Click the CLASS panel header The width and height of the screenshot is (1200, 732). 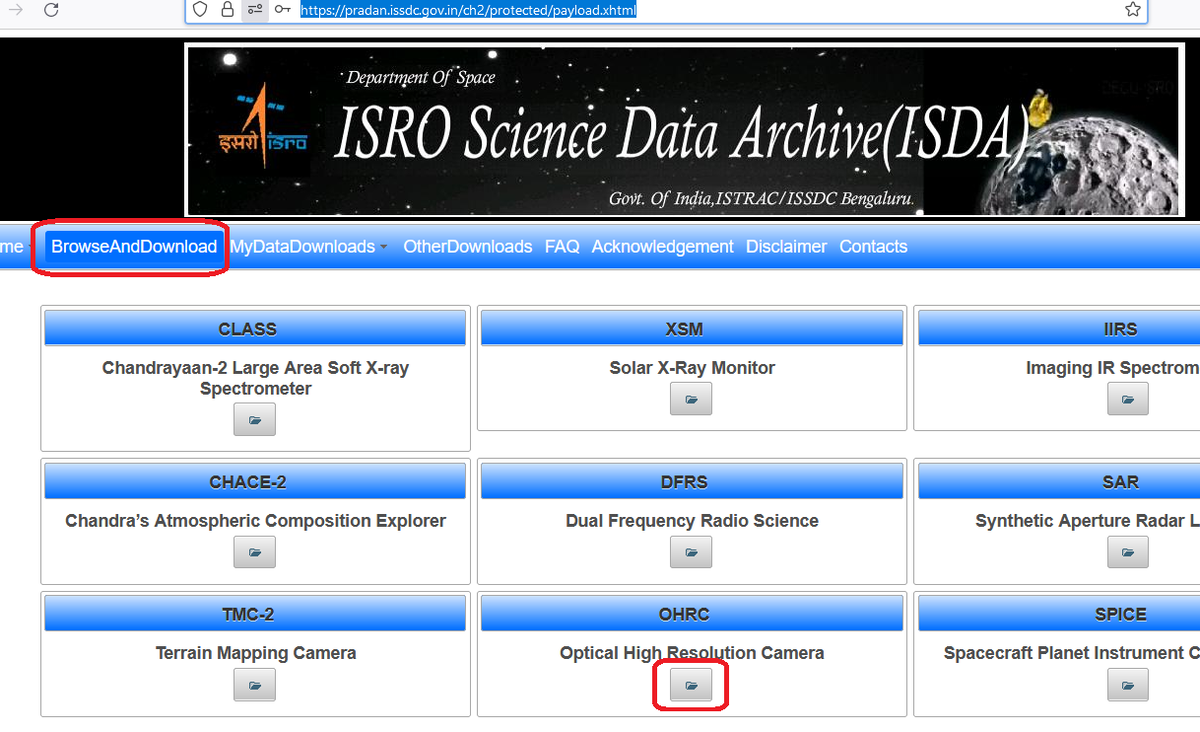click(255, 328)
